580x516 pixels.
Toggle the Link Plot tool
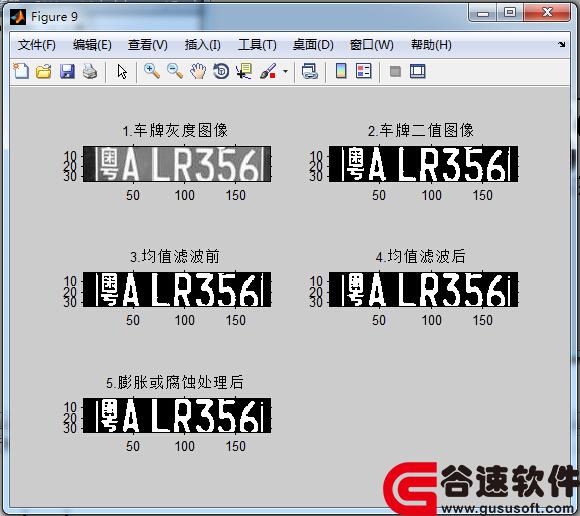(310, 71)
